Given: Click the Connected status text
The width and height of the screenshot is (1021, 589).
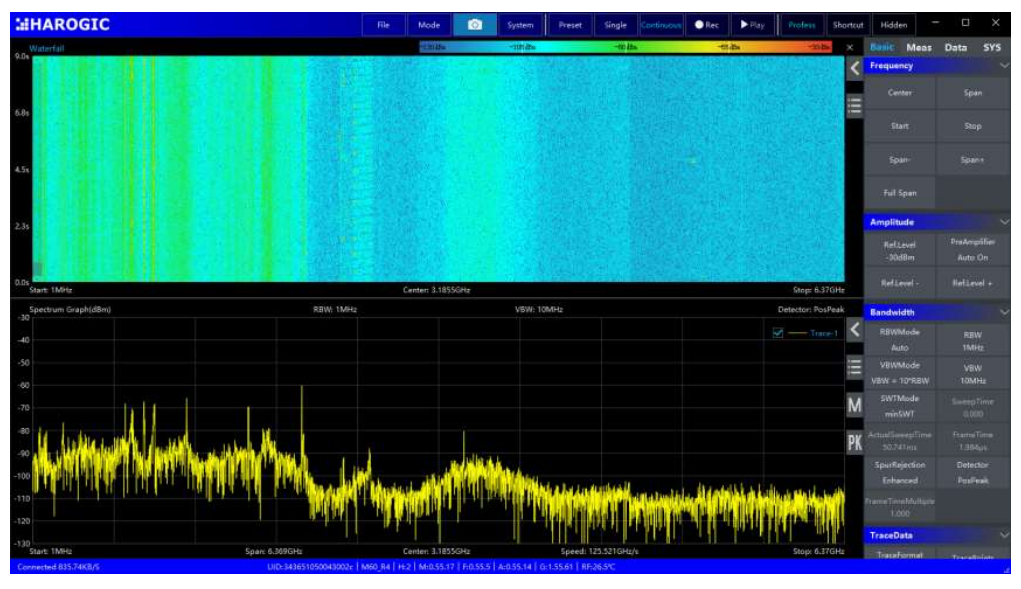Looking at the screenshot, I should point(58,567).
